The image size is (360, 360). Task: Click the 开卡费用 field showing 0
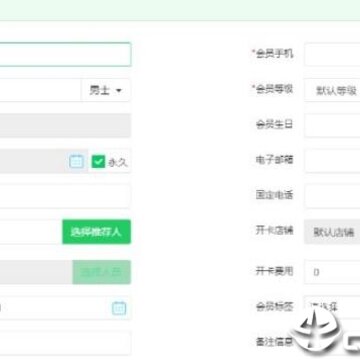pyautogui.click(x=332, y=272)
